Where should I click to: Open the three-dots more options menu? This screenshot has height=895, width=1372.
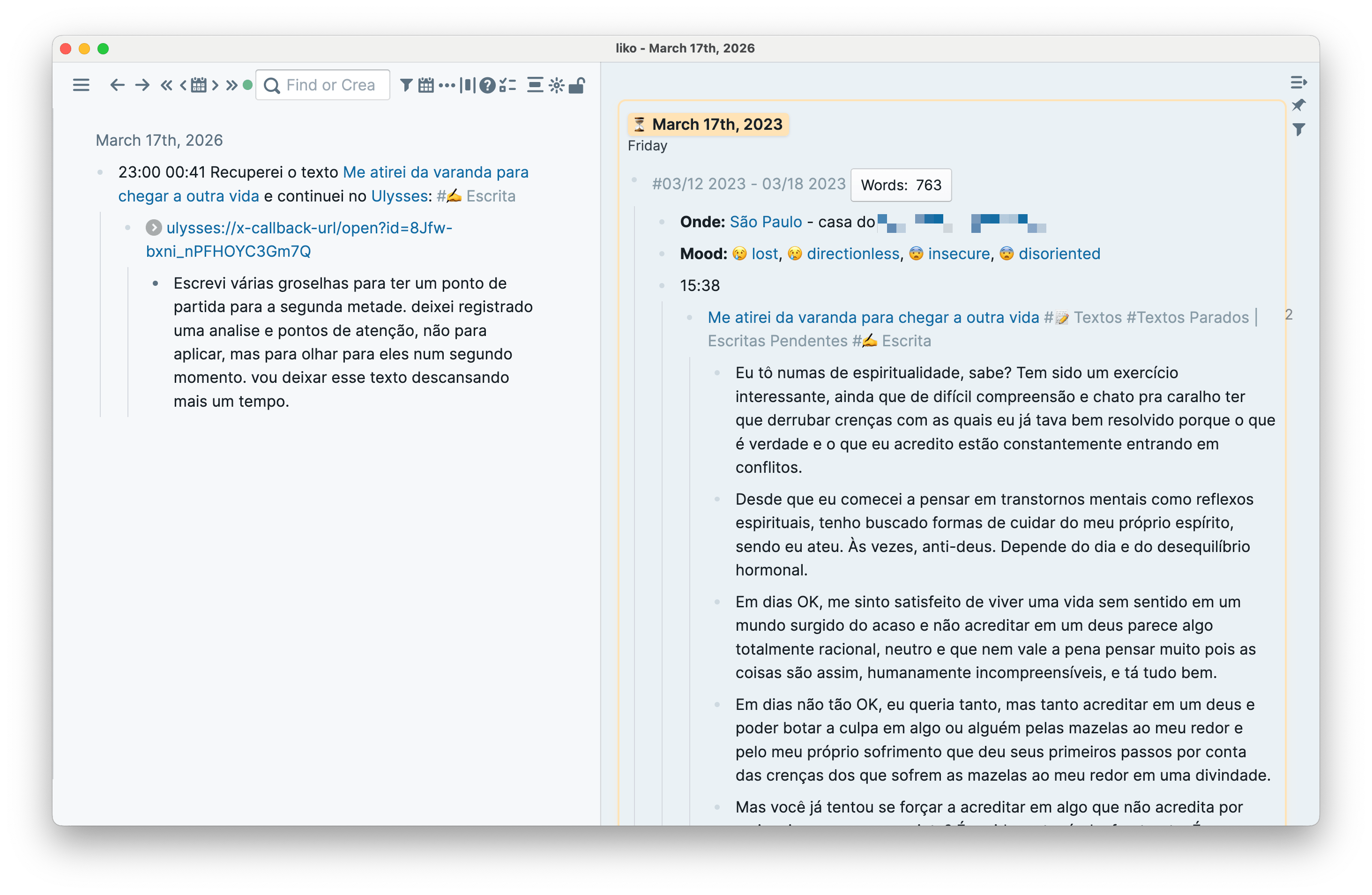[x=447, y=85]
